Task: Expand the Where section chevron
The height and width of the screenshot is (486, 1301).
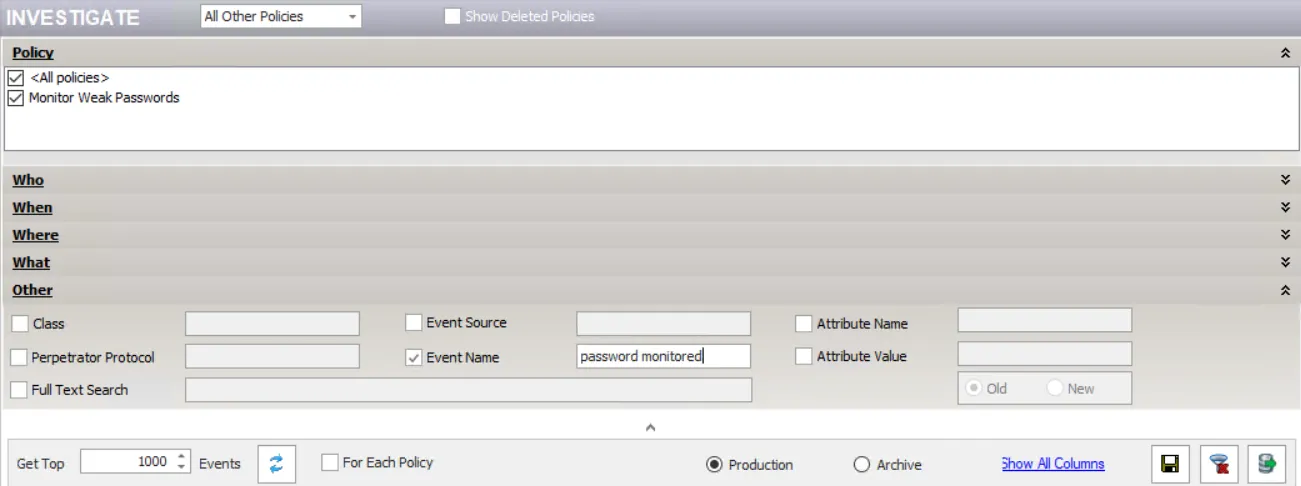Action: point(1285,235)
